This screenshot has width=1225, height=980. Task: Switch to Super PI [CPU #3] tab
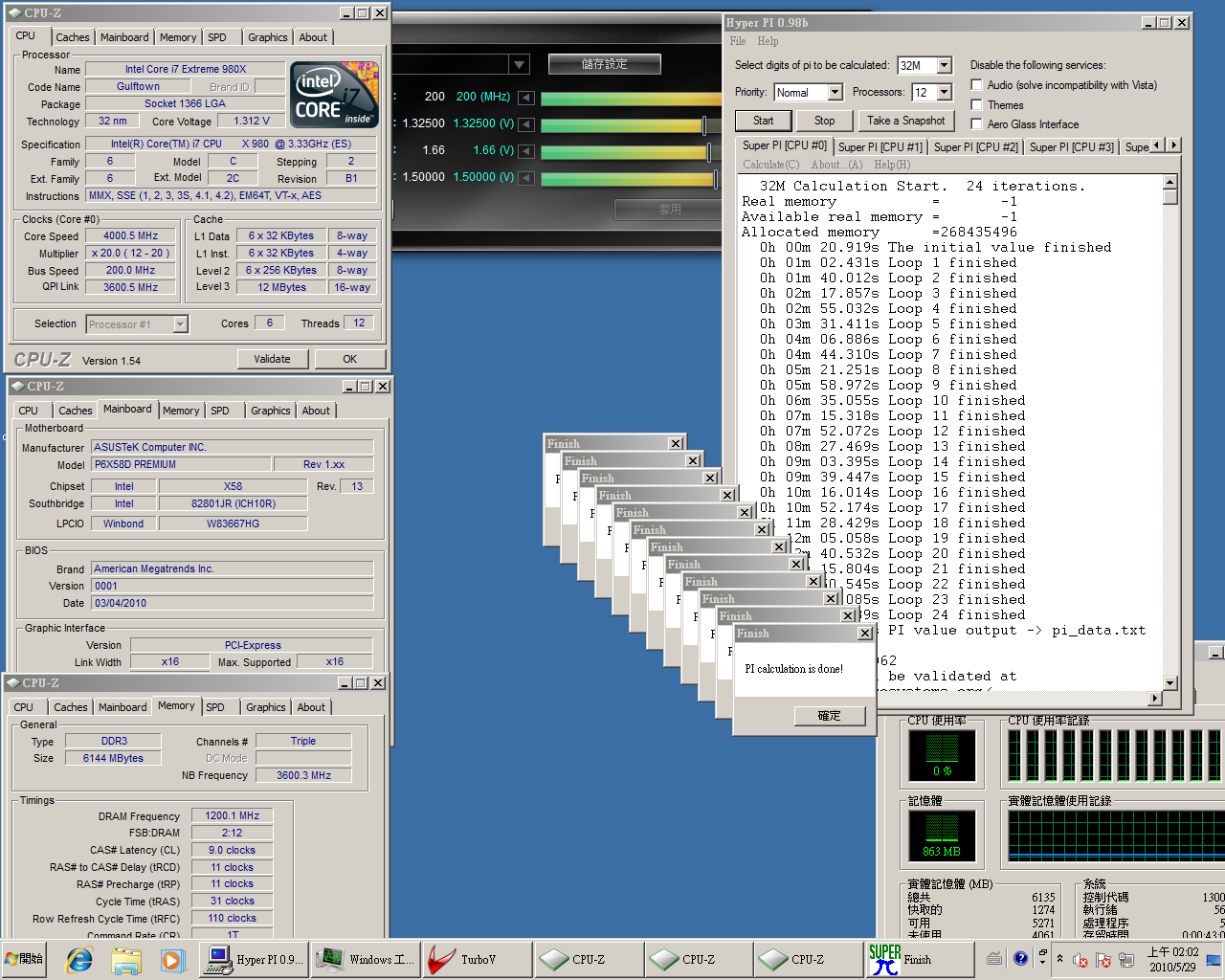[1071, 146]
